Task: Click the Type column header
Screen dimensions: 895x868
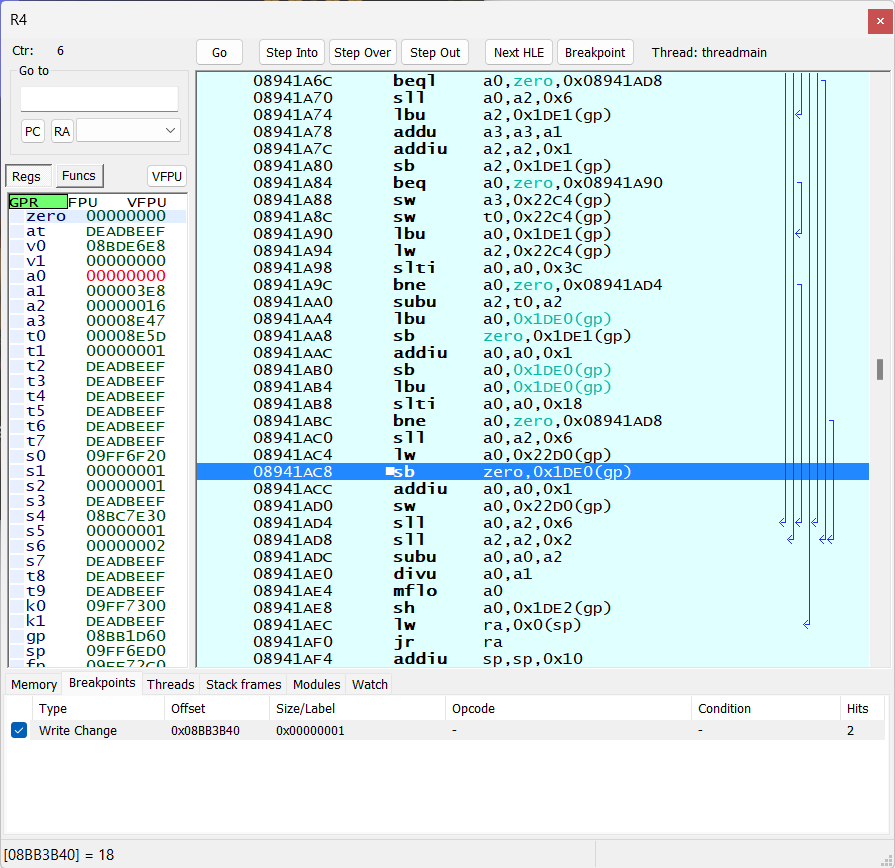Action: click(98, 708)
